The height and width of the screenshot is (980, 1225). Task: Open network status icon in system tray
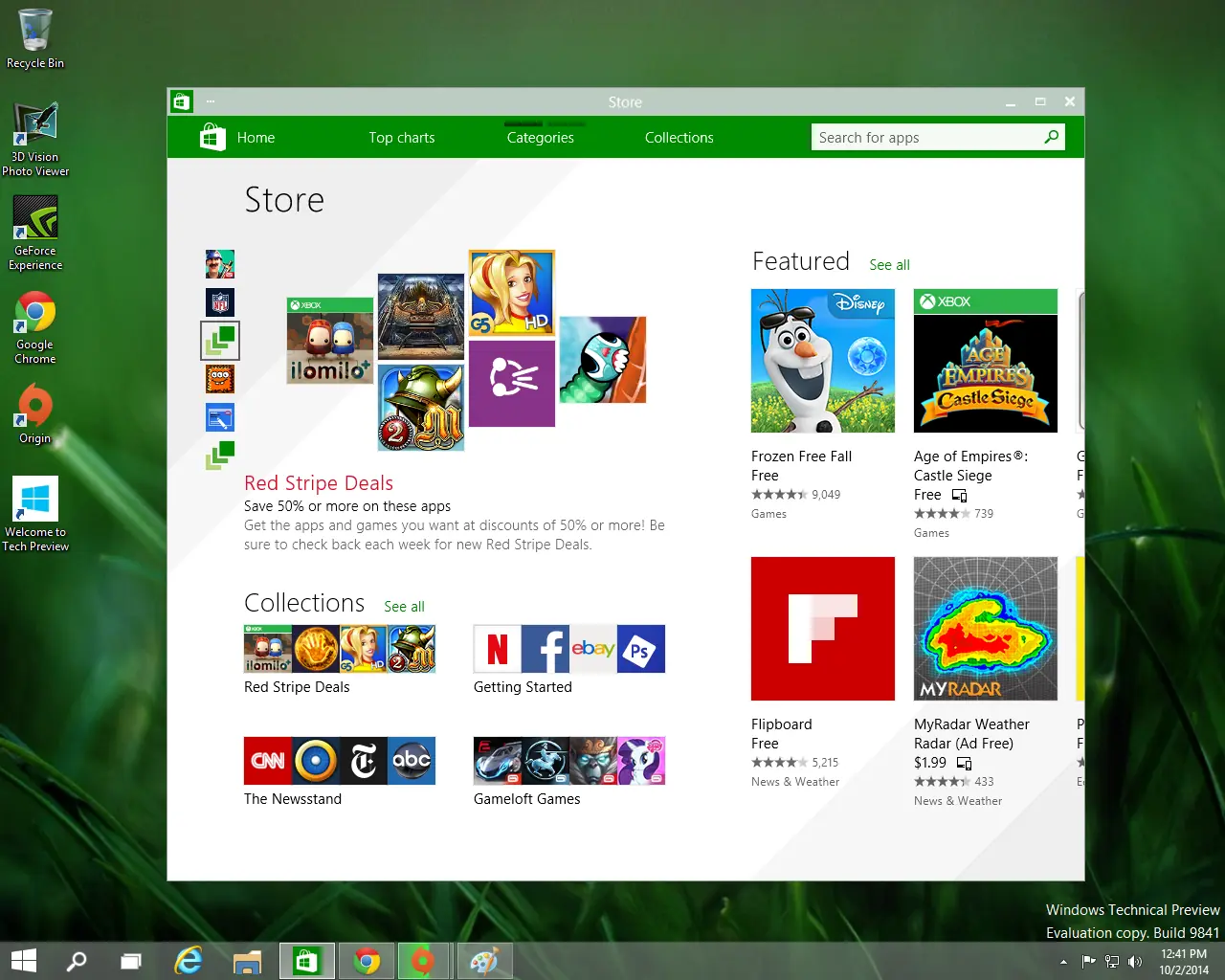[1112, 962]
